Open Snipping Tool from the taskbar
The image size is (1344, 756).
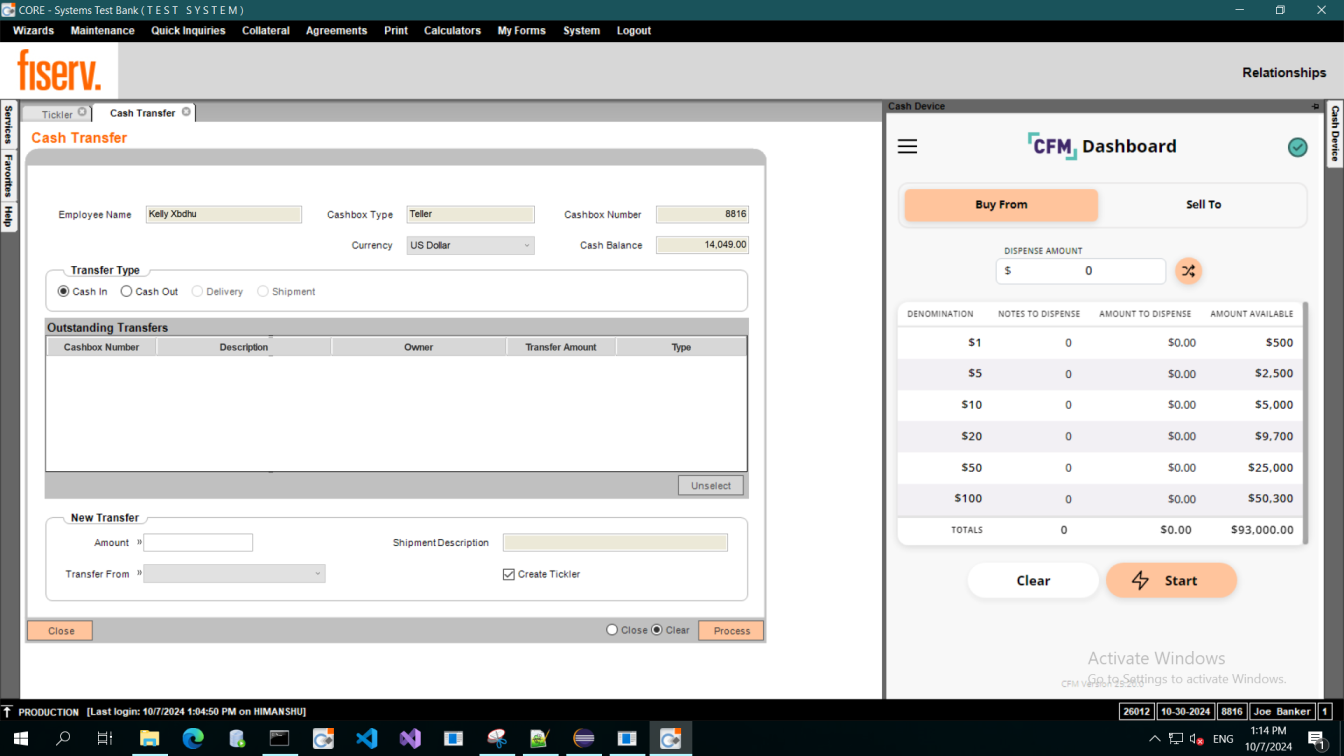point(497,739)
